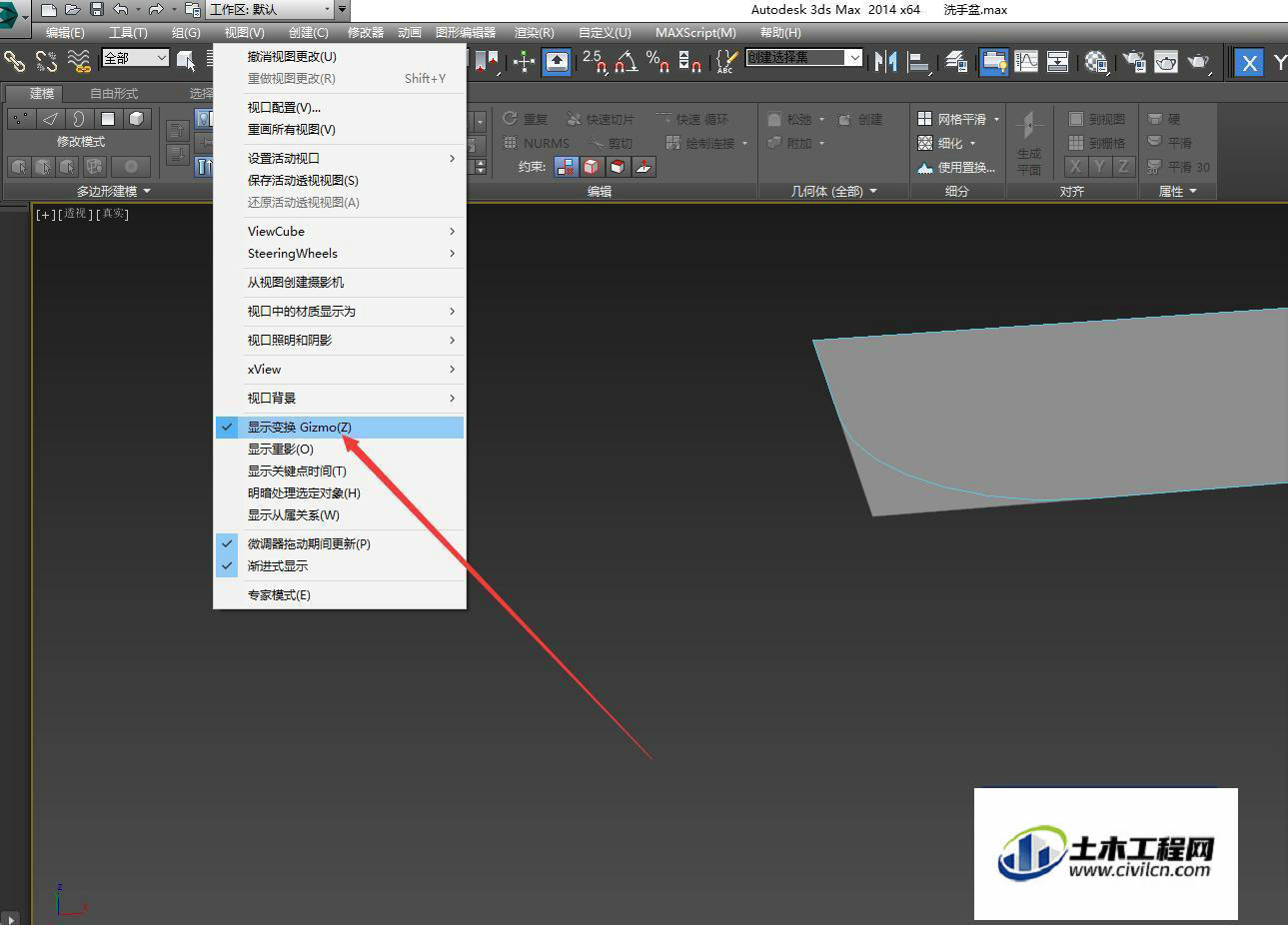This screenshot has height=925, width=1288.
Task: Click the Undo arrow icon
Action: click(120, 9)
